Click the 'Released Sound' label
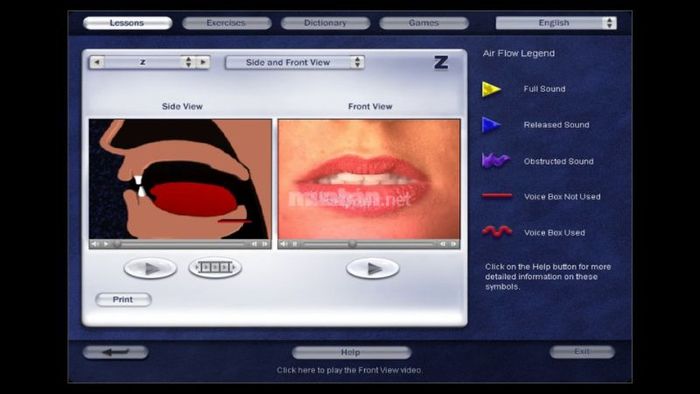Screen dimensions: 700x394 click(557, 125)
